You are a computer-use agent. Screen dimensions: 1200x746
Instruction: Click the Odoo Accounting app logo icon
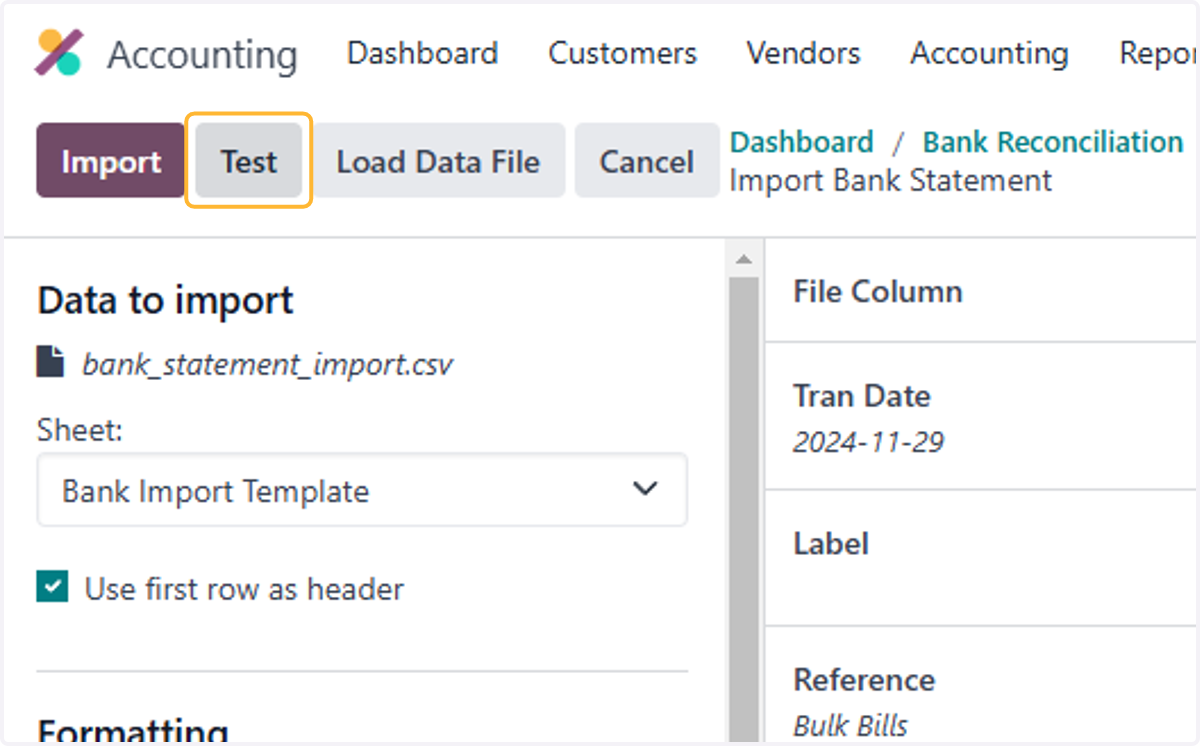click(59, 53)
